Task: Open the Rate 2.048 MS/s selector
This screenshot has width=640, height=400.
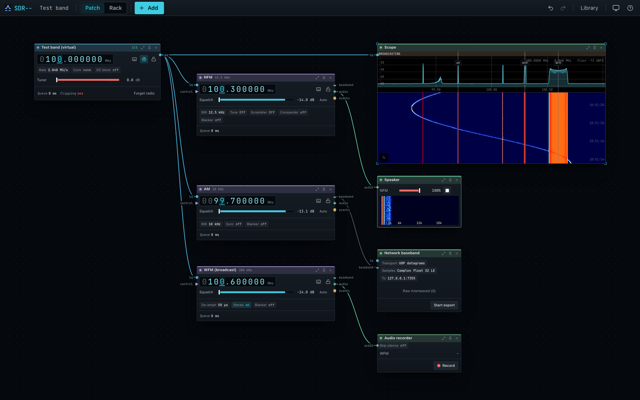Action: [53, 70]
